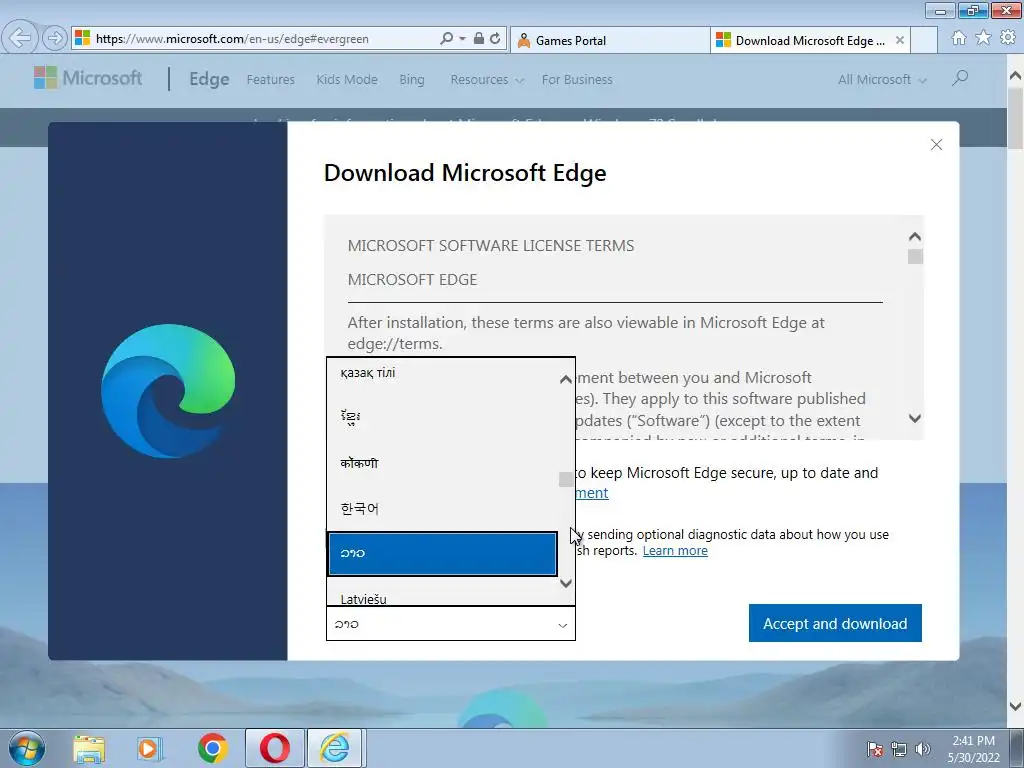The image size is (1024, 768).
Task: Open For Business in Edge navigation
Action: (577, 80)
